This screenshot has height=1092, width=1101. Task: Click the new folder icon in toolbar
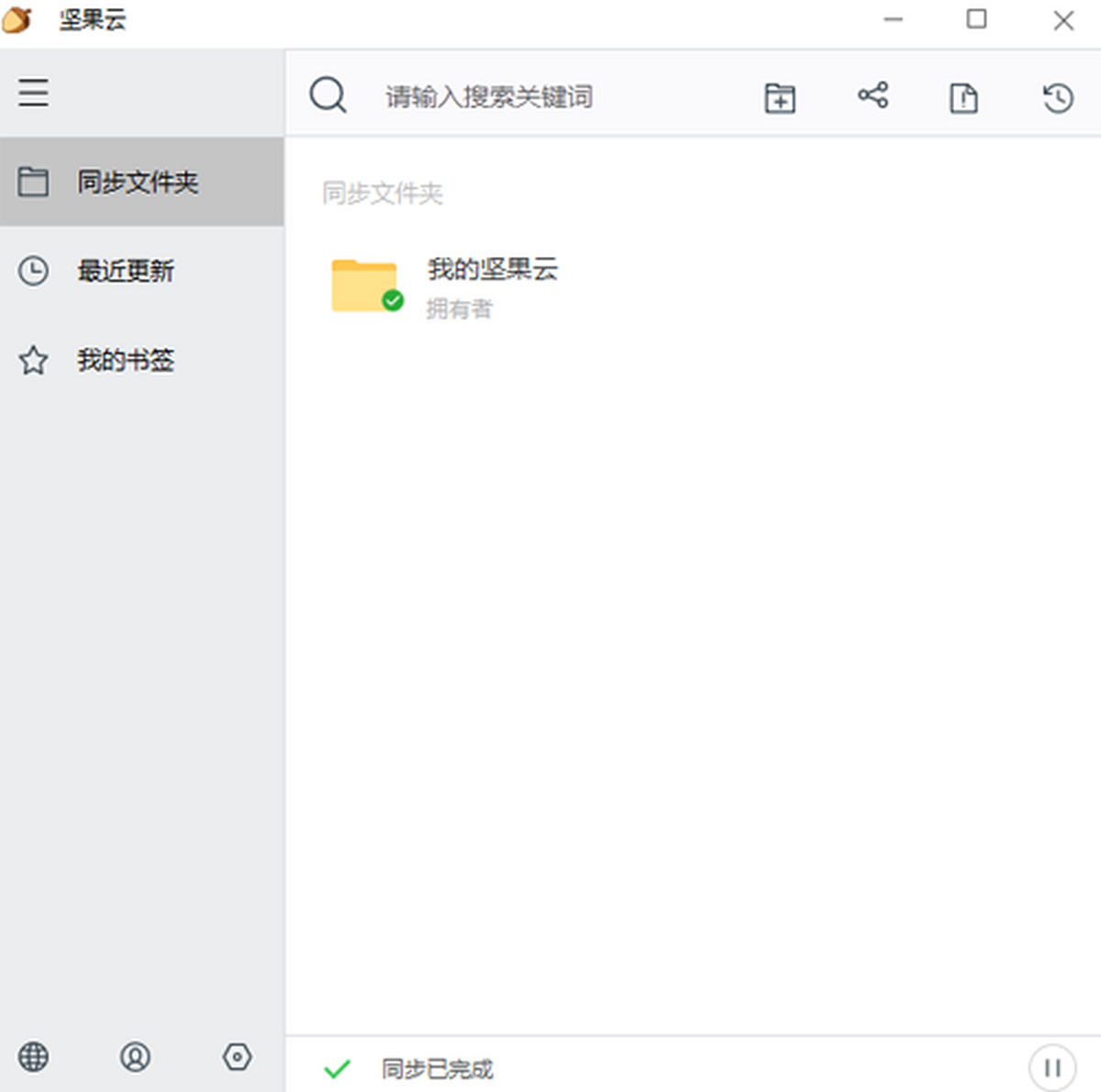[779, 96]
